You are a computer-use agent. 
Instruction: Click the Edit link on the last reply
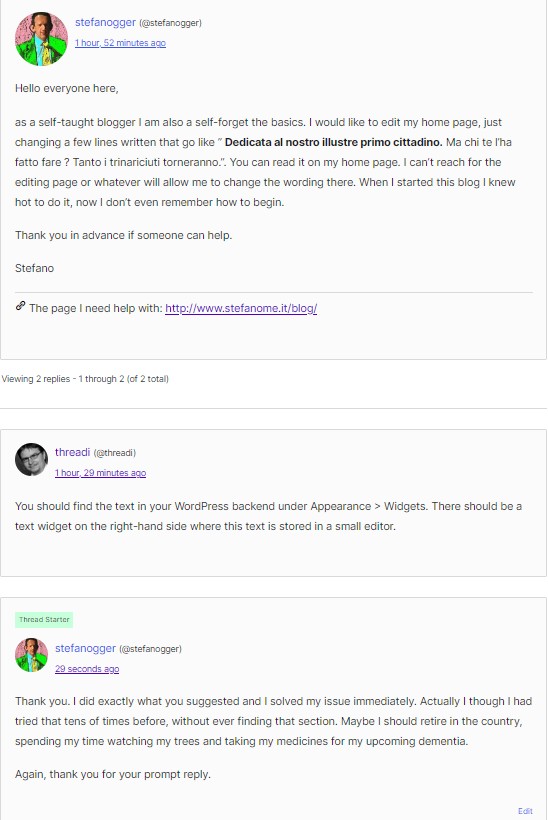525,811
